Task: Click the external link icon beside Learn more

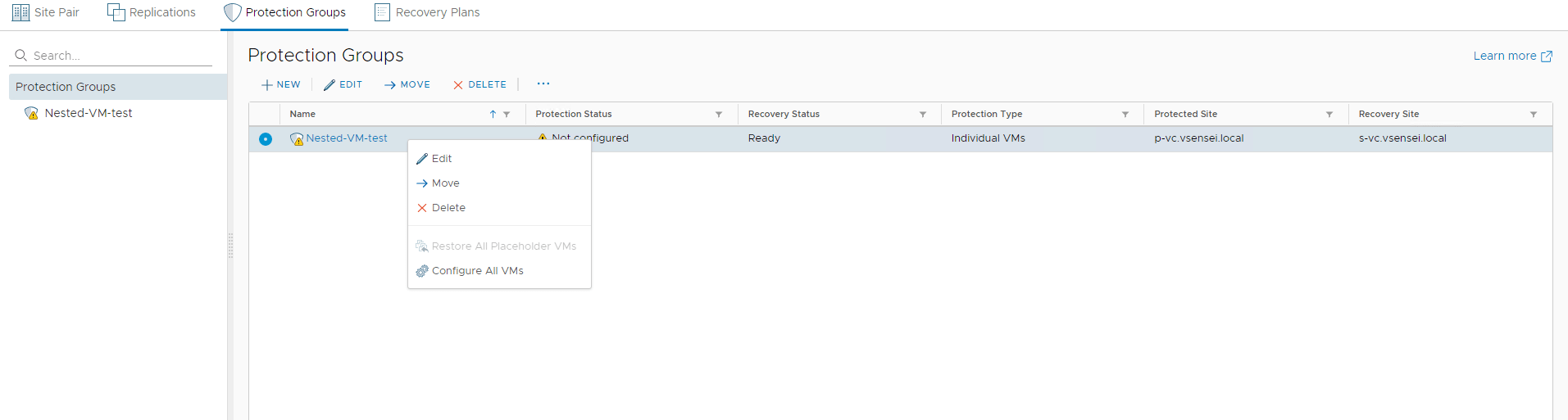Action: (1546, 56)
